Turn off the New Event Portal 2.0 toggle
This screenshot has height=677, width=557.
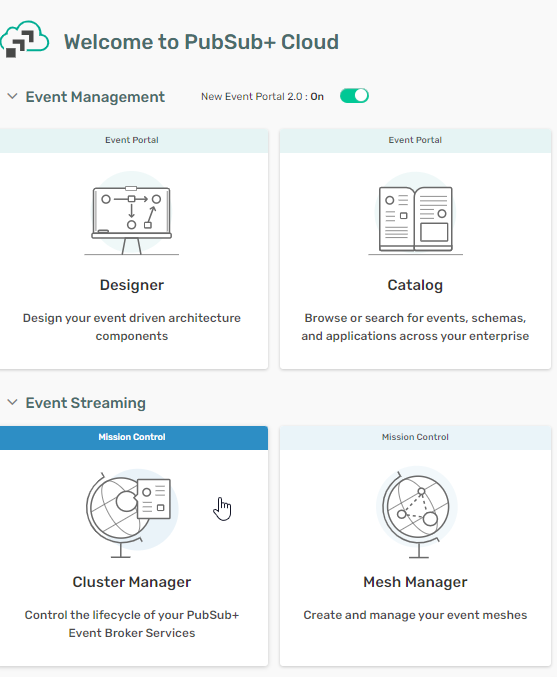354,96
